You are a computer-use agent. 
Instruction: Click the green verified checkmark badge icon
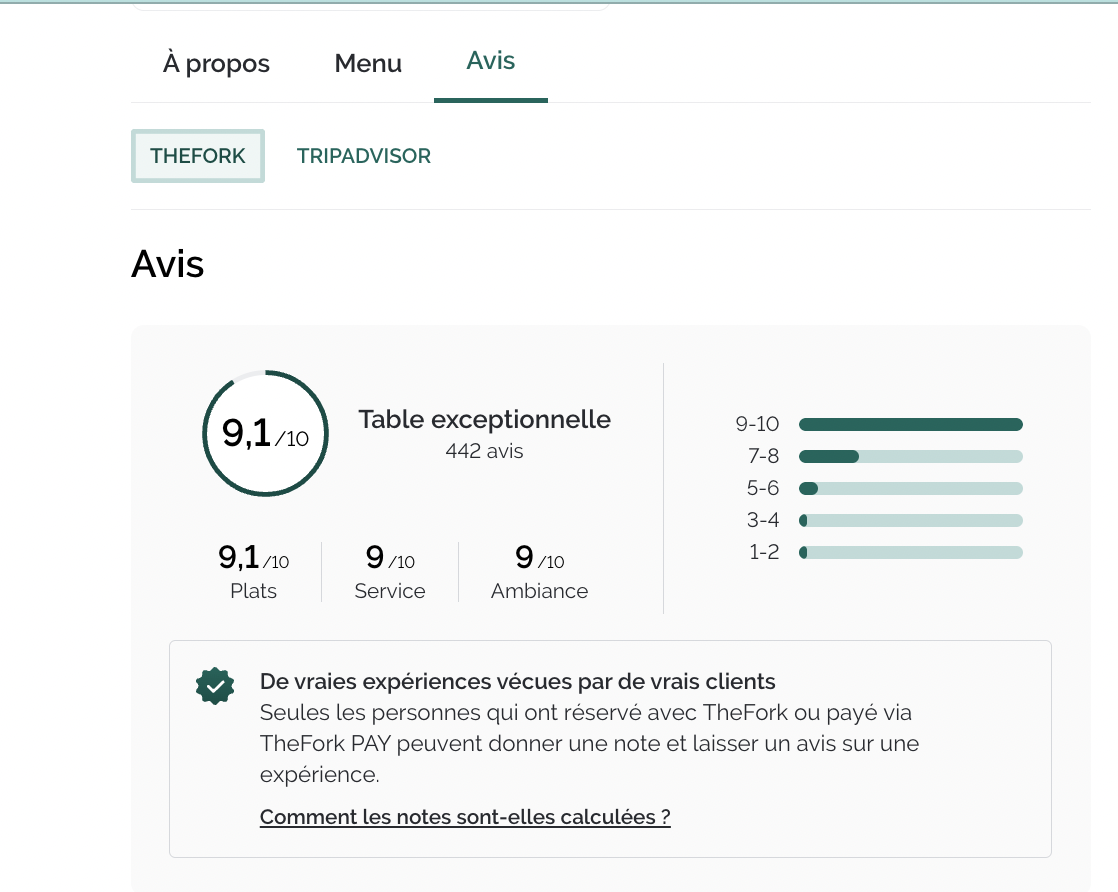click(215, 686)
